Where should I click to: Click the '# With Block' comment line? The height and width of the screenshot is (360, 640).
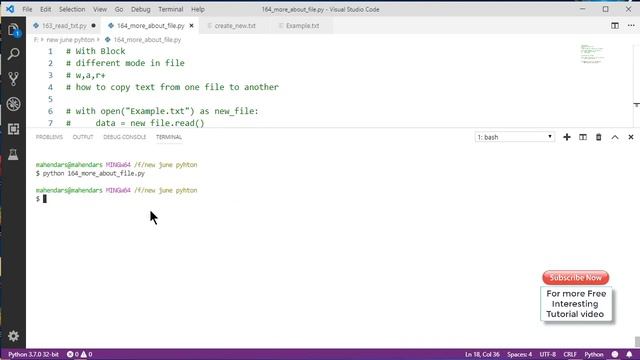[x=96, y=51]
